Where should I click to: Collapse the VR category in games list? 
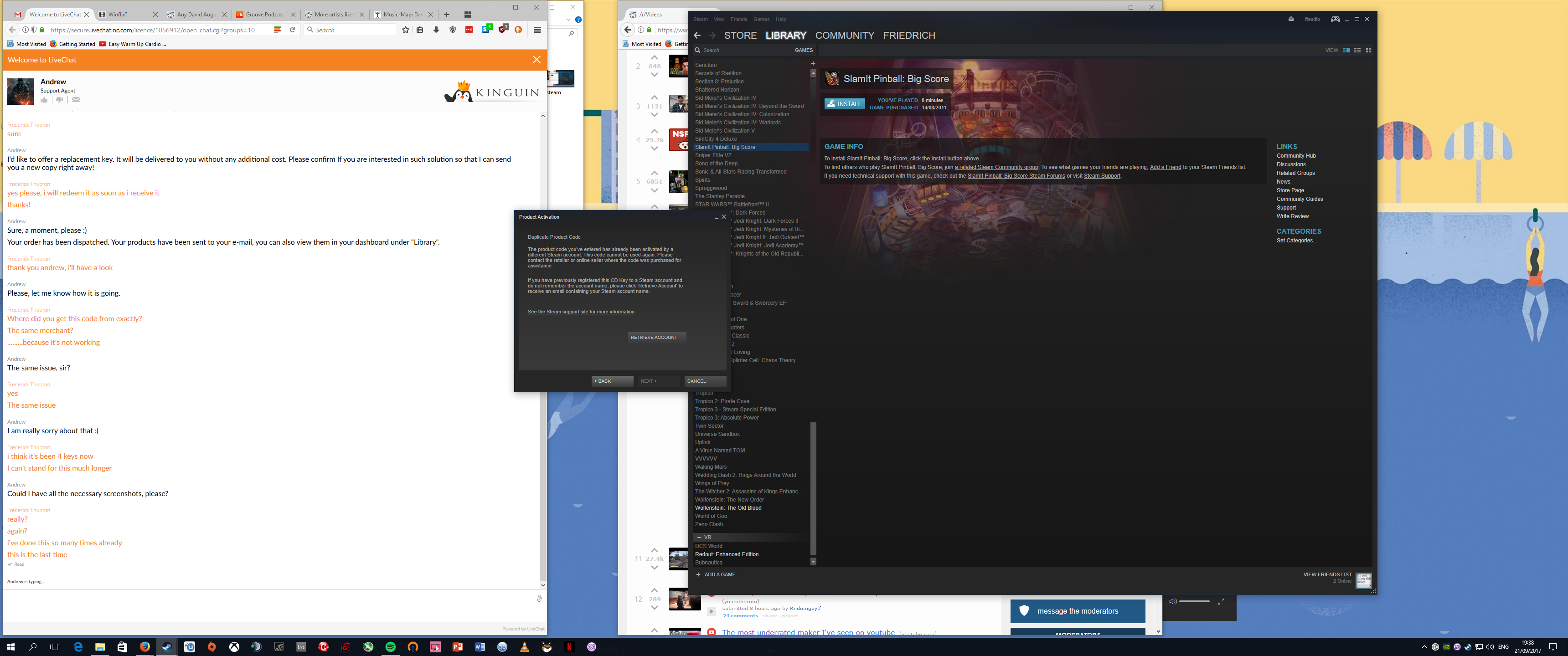699,538
